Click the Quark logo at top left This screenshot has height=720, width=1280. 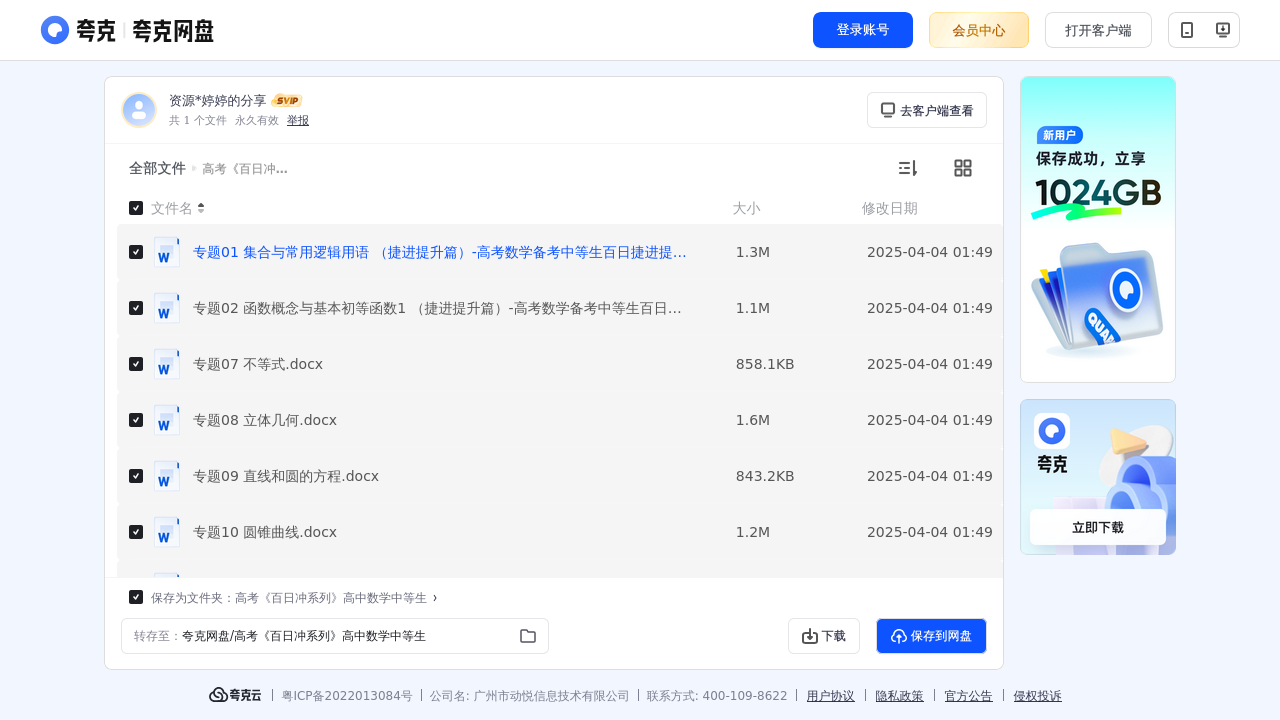127,30
